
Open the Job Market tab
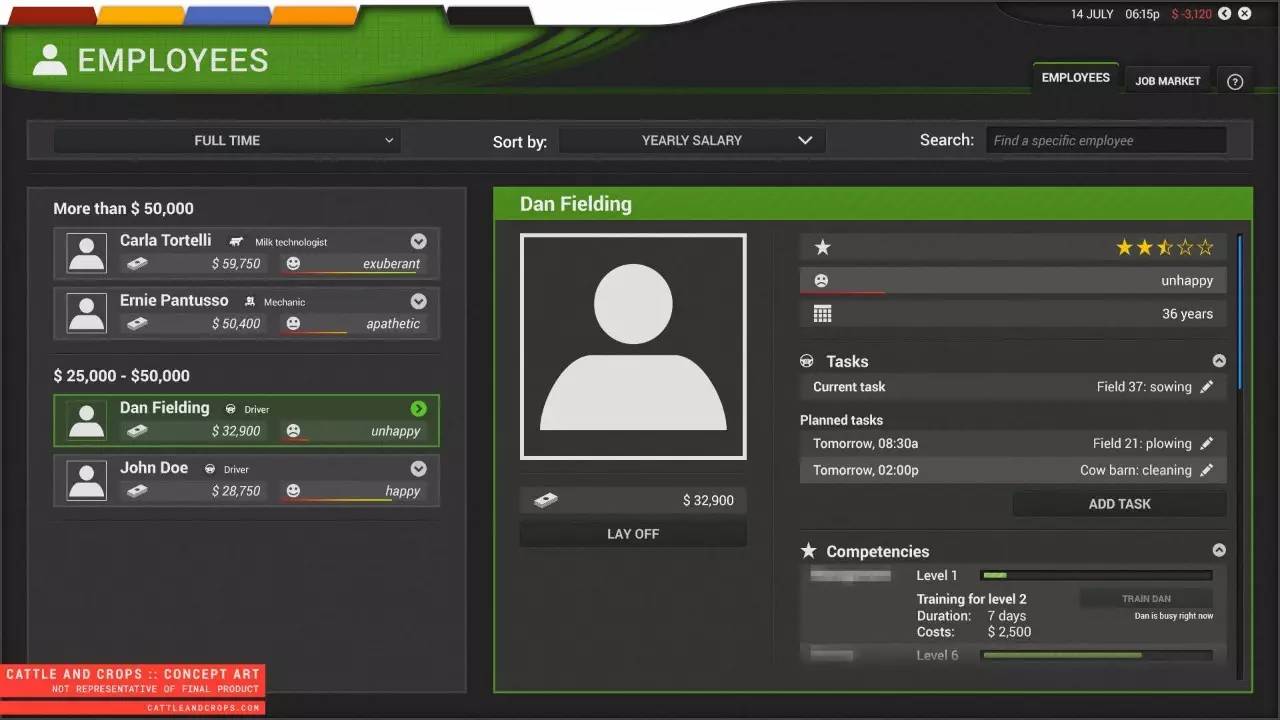coord(1167,81)
